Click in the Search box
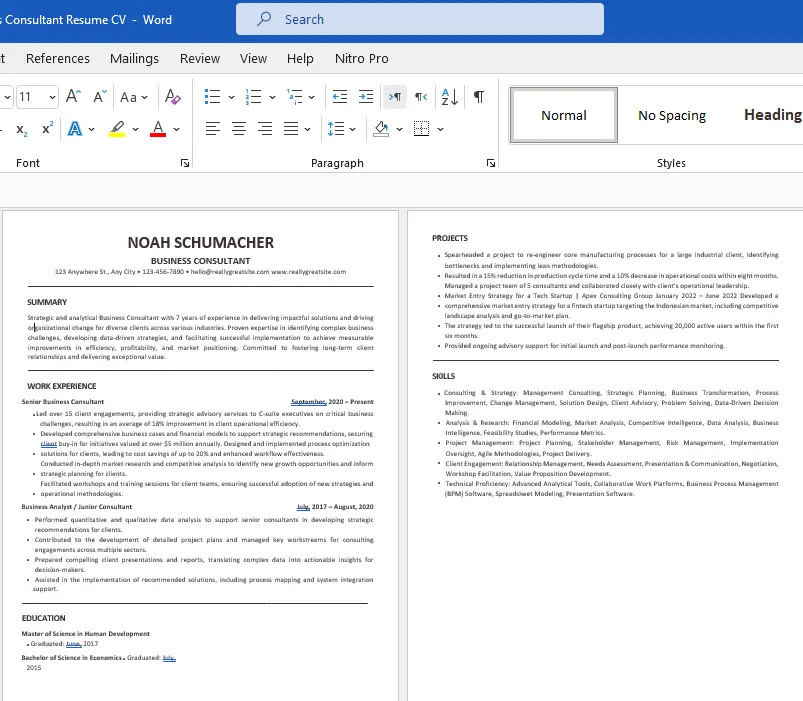803x701 pixels. pos(420,19)
